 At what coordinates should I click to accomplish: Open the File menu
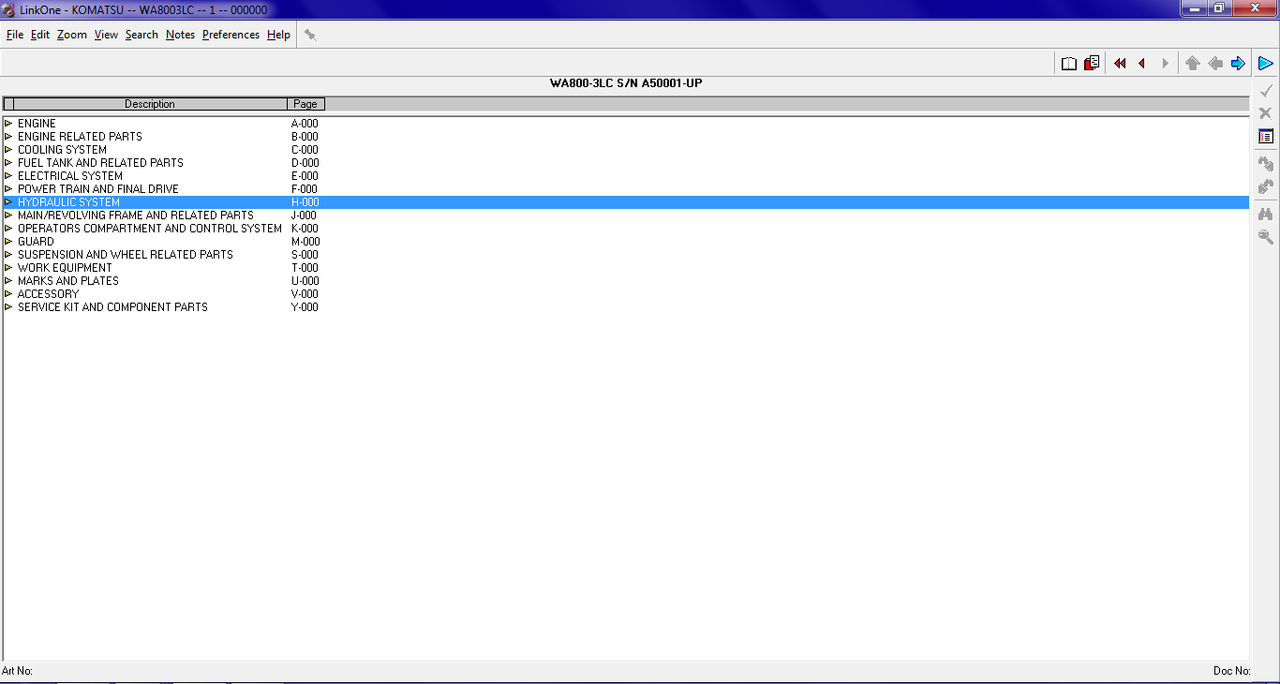click(15, 34)
